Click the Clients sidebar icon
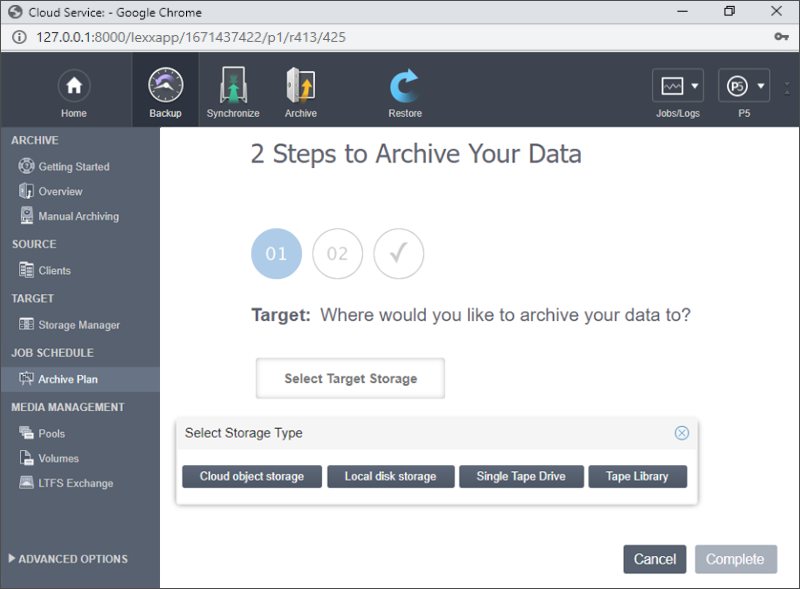This screenshot has width=800, height=589. click(x=26, y=269)
